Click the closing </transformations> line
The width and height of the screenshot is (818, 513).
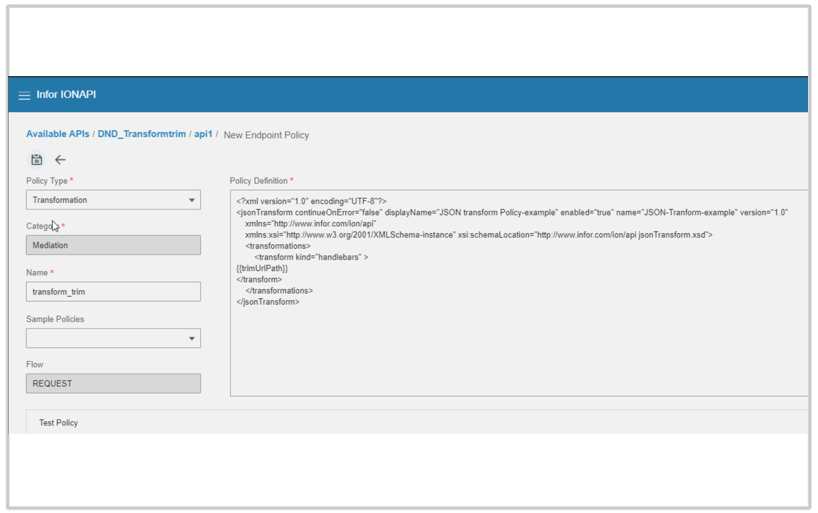pyautogui.click(x=279, y=291)
